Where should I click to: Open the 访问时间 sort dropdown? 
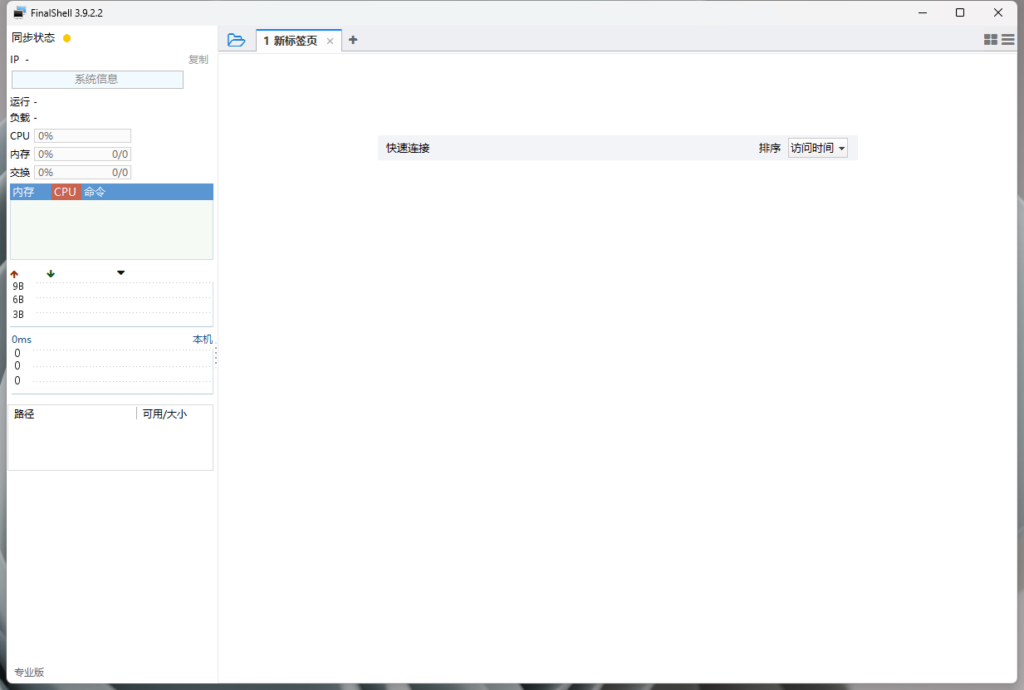818,147
